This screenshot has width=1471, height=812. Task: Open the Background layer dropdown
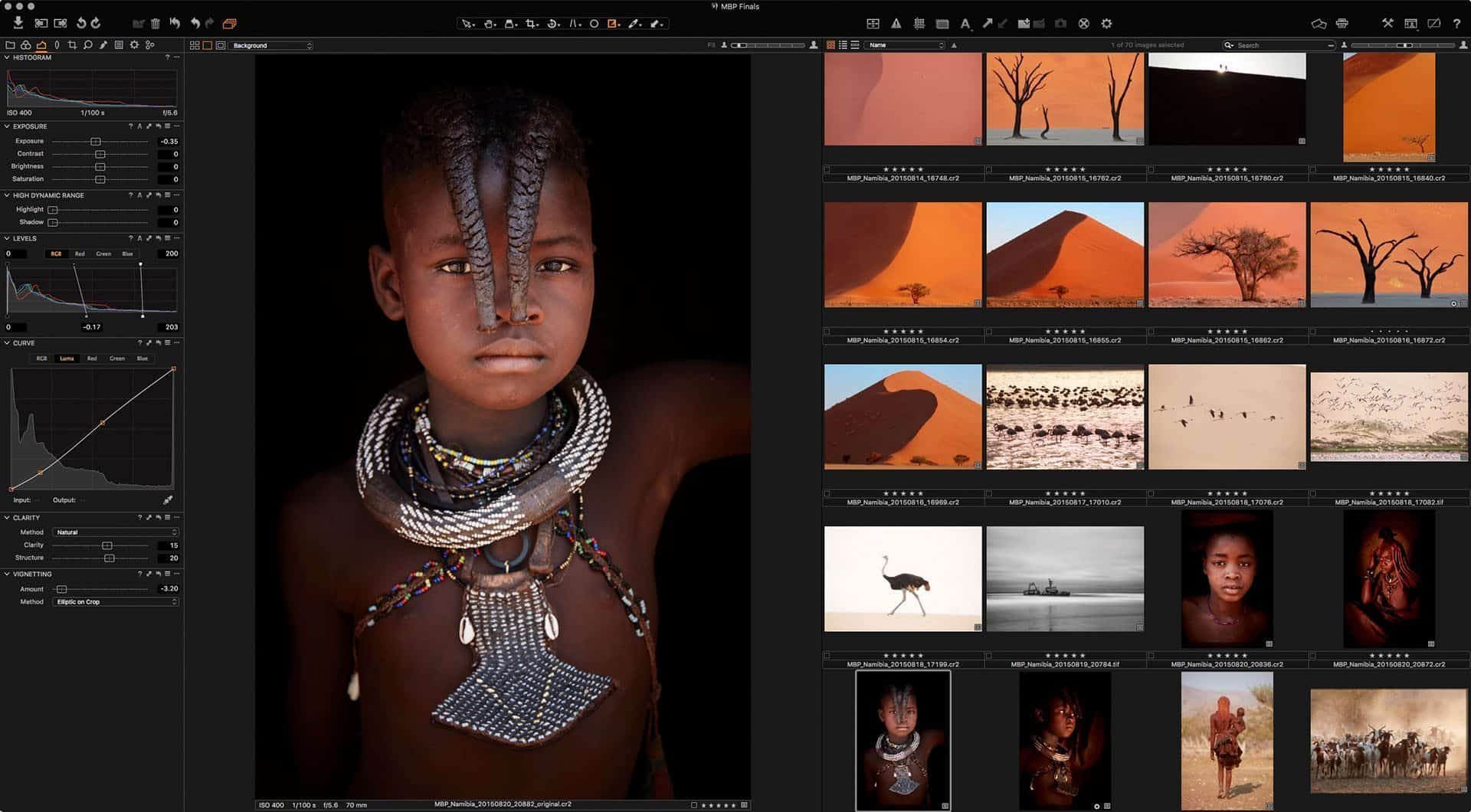pos(271,46)
